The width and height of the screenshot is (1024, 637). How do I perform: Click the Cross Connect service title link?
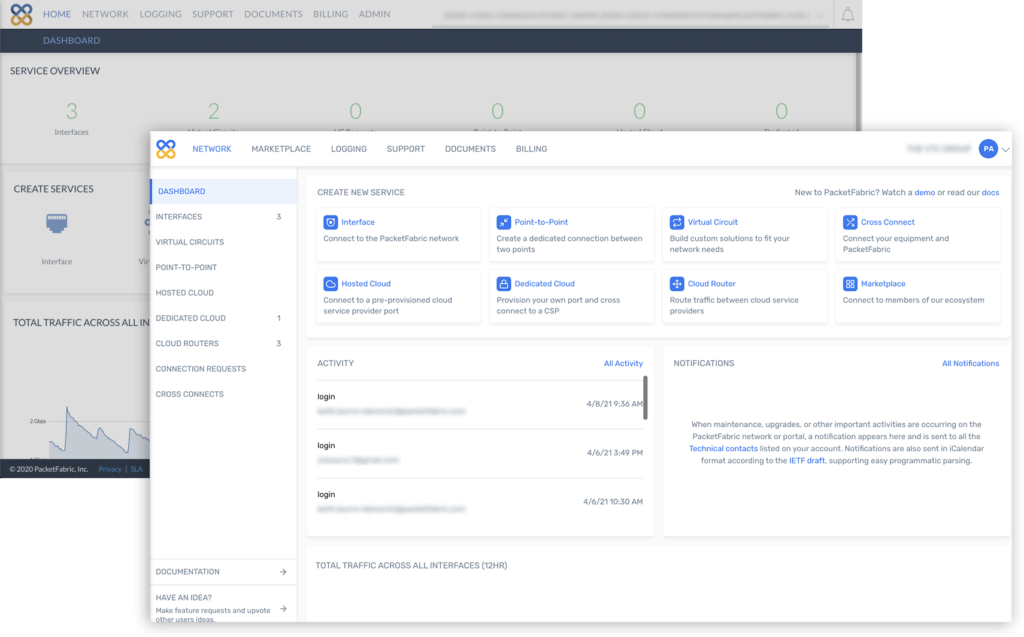888,222
